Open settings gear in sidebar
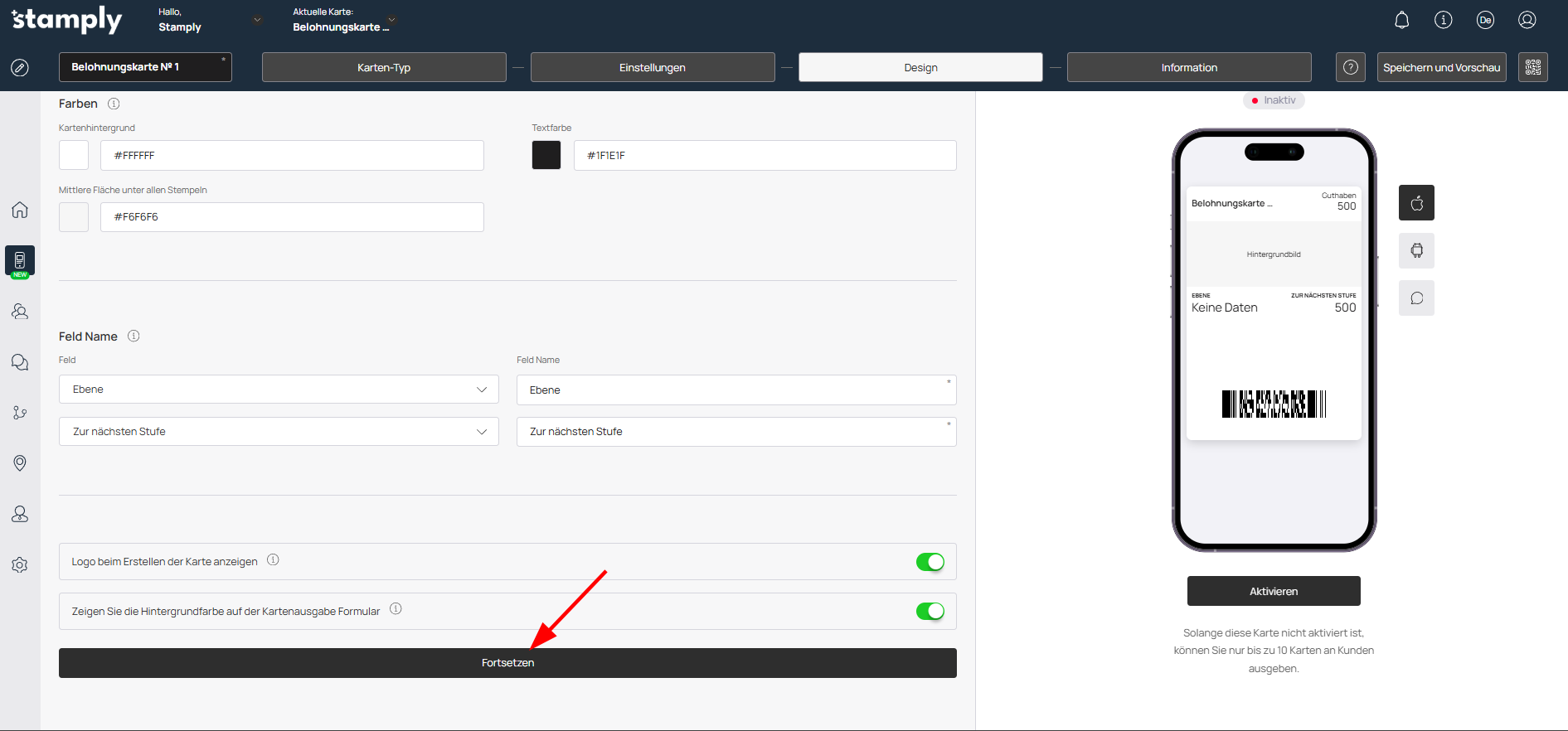This screenshot has height=731, width=1568. pyautogui.click(x=20, y=565)
